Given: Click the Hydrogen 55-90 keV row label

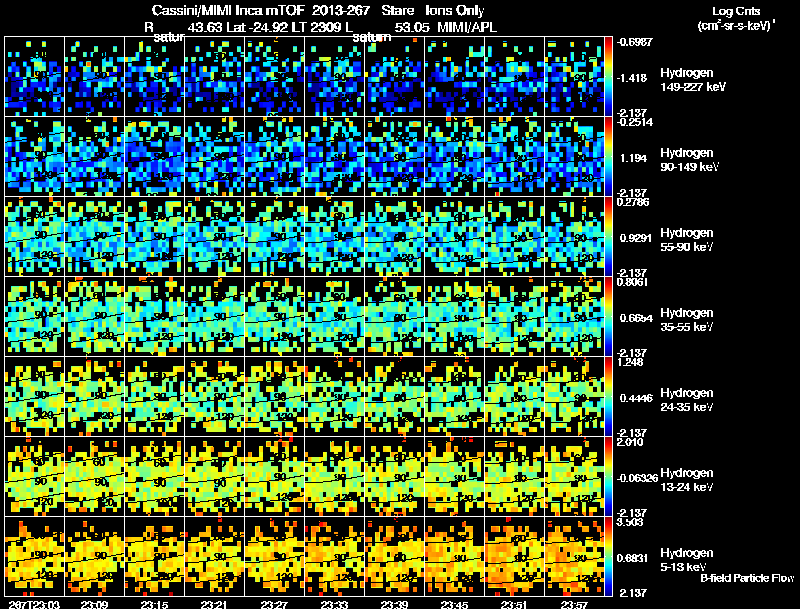Looking at the screenshot, I should [x=687, y=240].
